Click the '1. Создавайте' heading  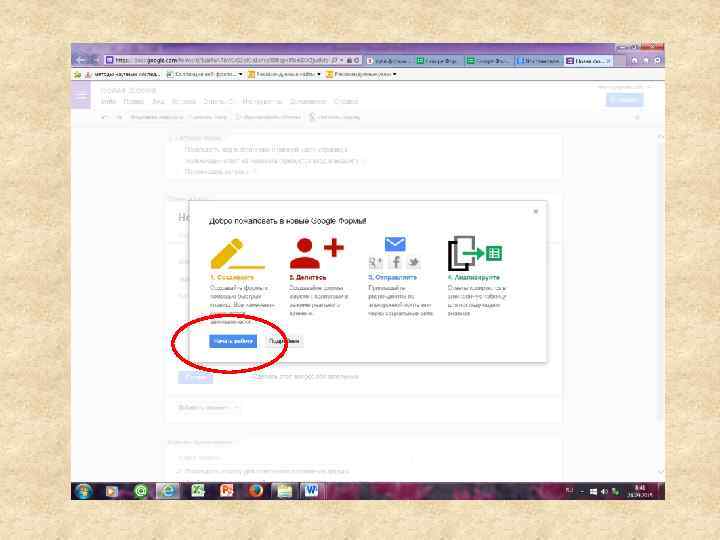tap(232, 277)
